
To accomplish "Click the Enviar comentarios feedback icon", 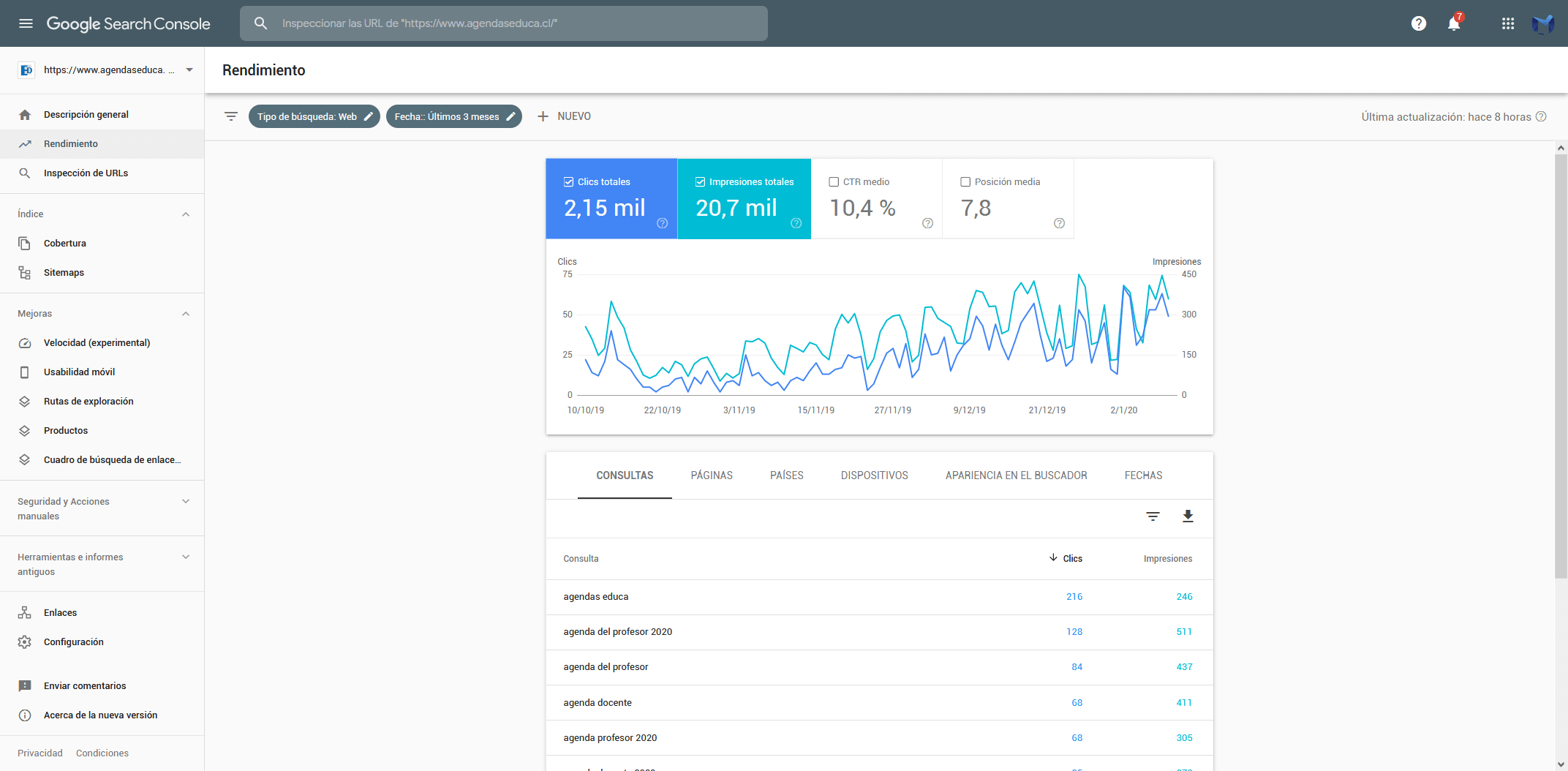I will click(25, 685).
